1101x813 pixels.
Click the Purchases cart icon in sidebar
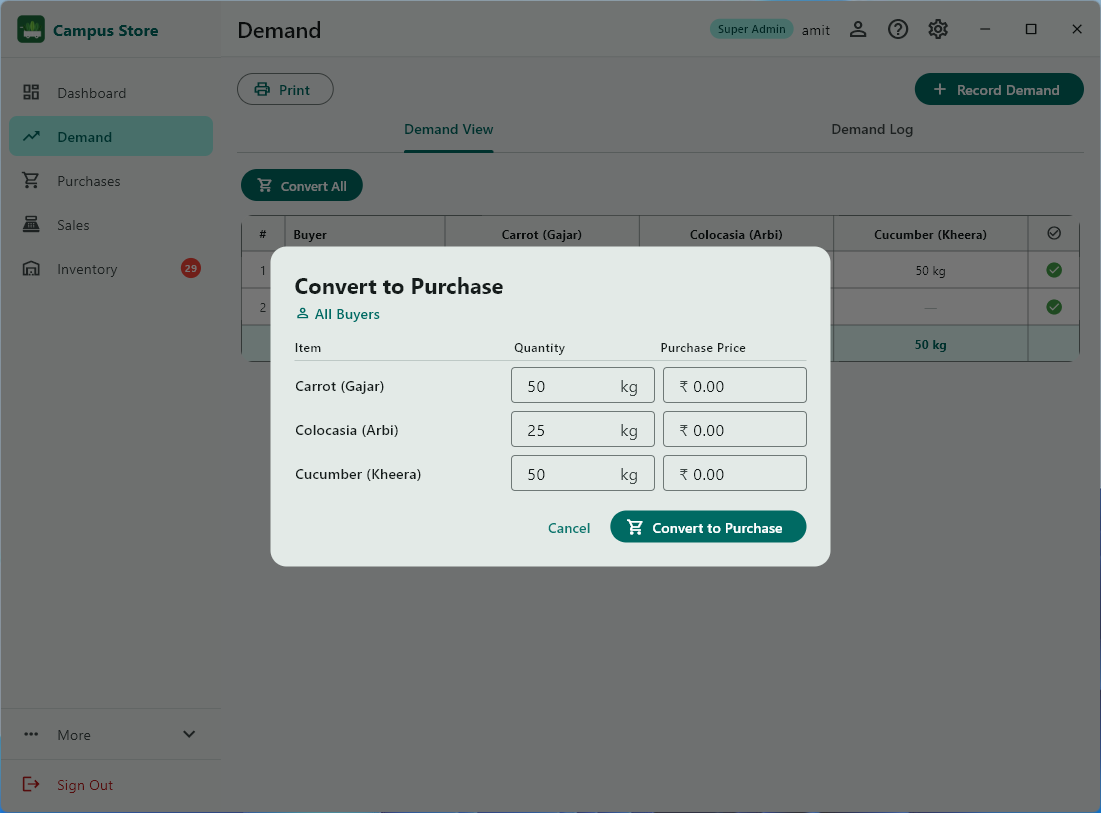click(x=31, y=180)
